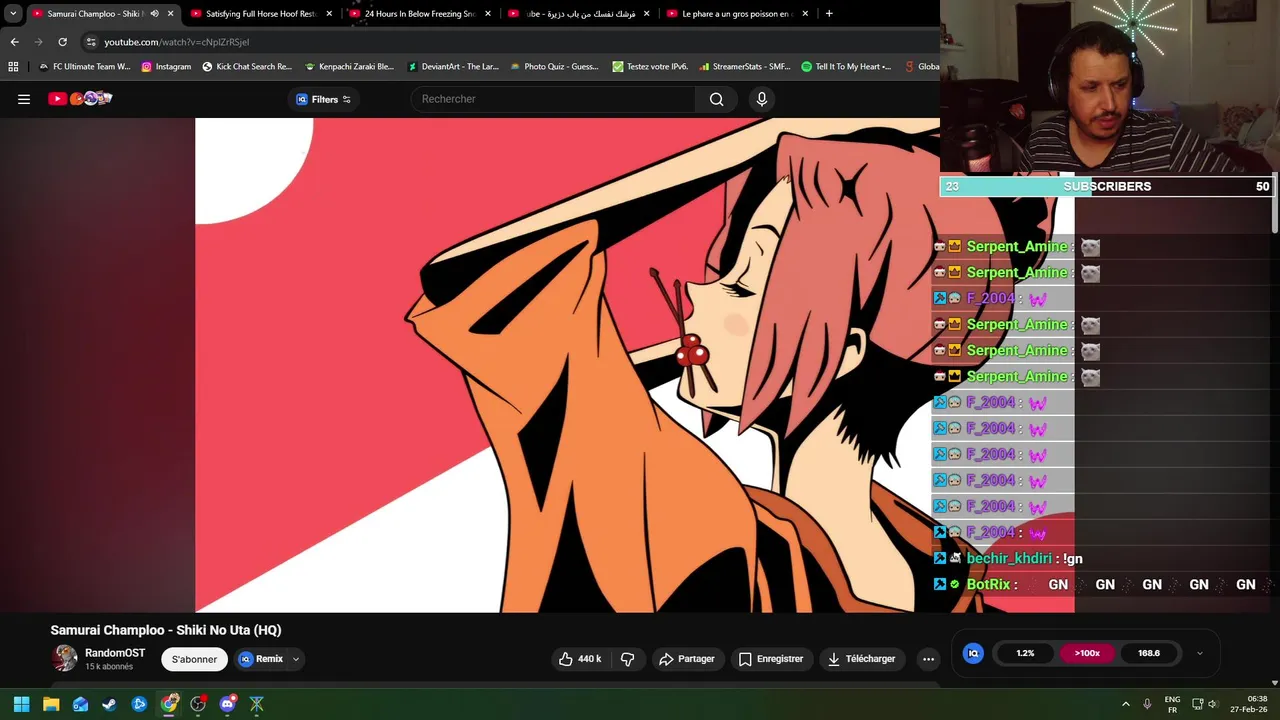Share the video via Partager
The height and width of the screenshot is (720, 1280).
[x=686, y=659]
